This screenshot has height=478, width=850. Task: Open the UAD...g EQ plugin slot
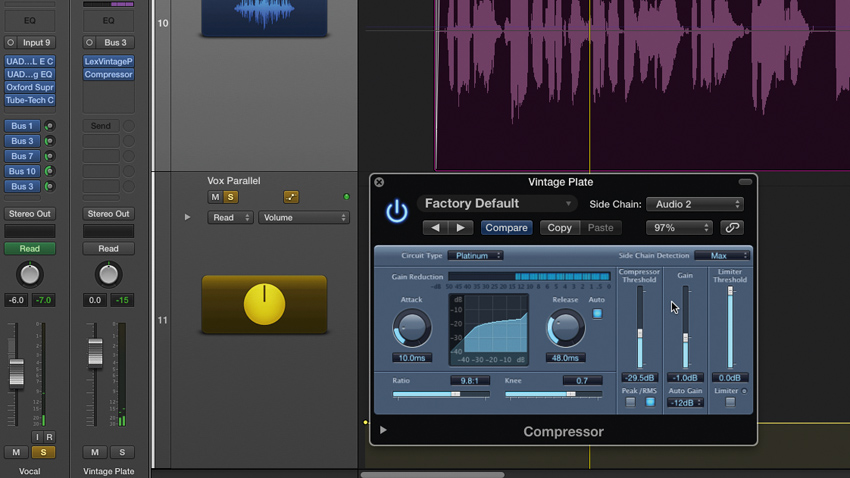coord(30,74)
